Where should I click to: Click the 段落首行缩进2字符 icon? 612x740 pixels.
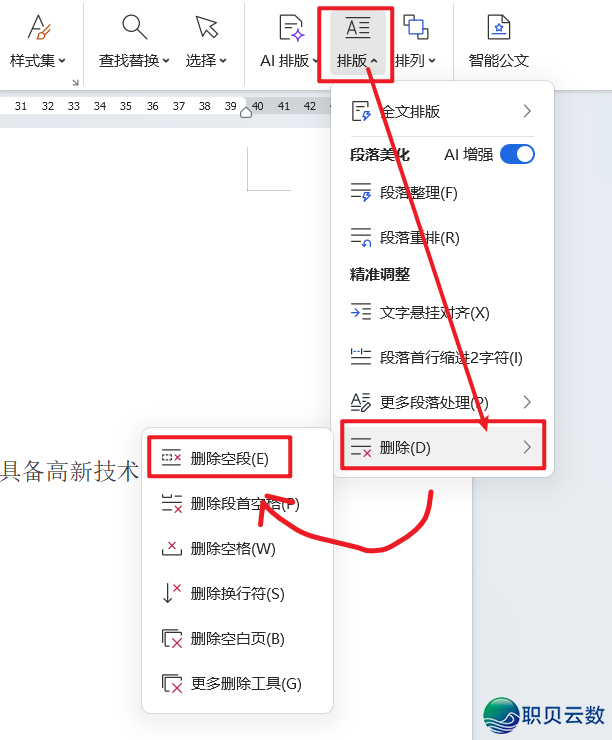tap(361, 357)
